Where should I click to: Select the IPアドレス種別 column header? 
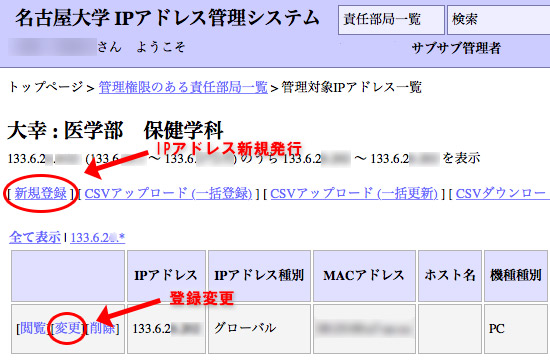[x=259, y=276]
